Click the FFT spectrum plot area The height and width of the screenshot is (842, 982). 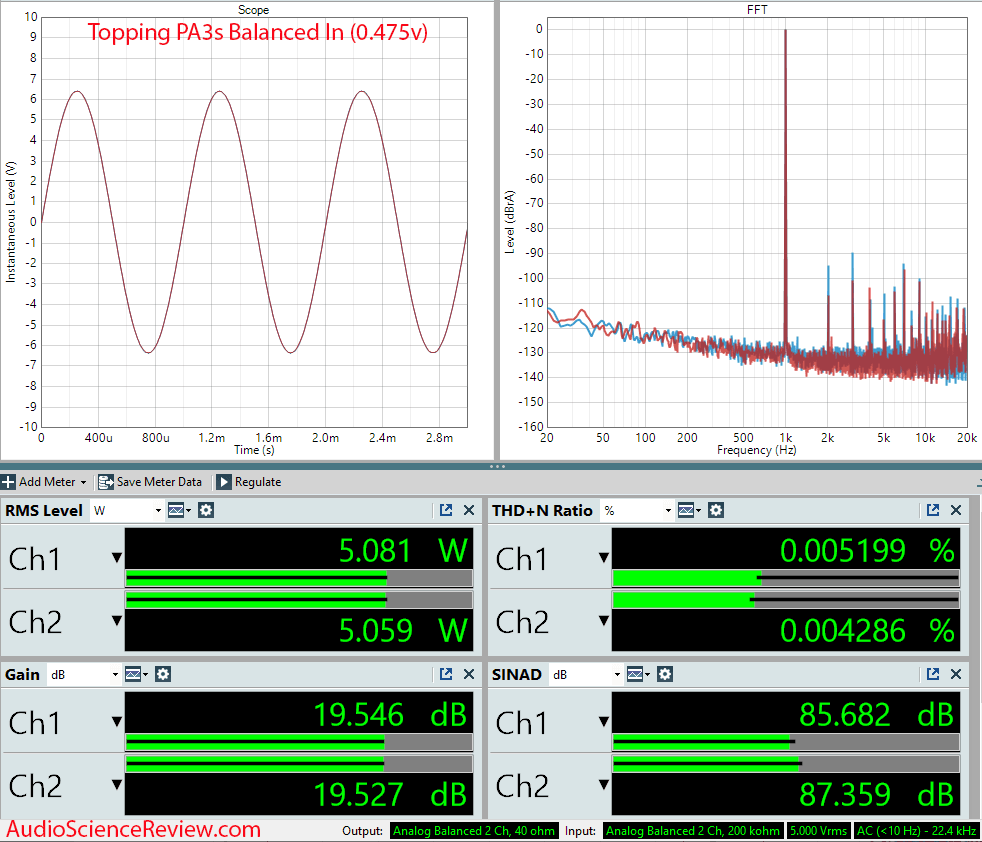(x=757, y=222)
